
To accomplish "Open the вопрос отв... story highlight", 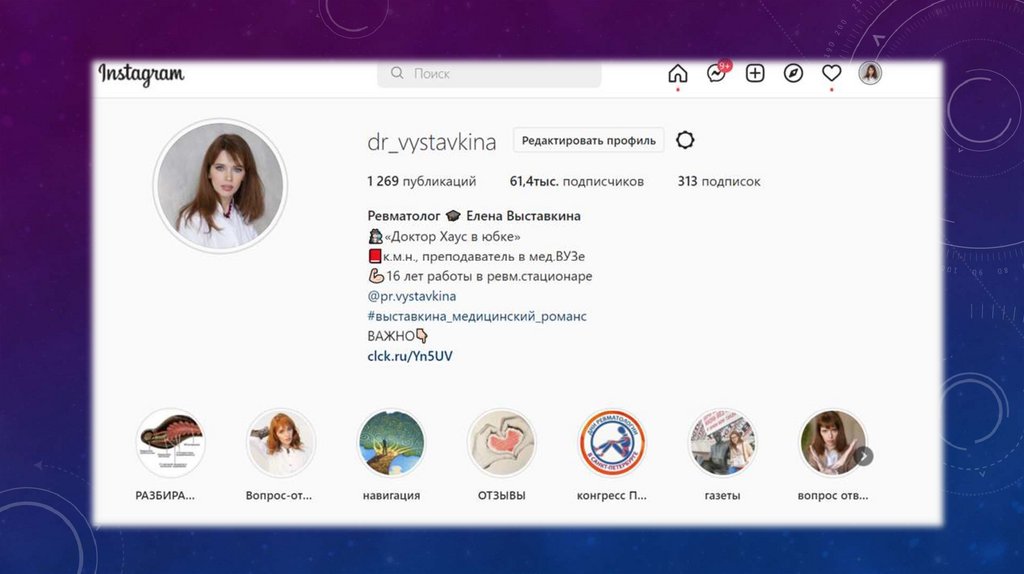I will [x=833, y=442].
